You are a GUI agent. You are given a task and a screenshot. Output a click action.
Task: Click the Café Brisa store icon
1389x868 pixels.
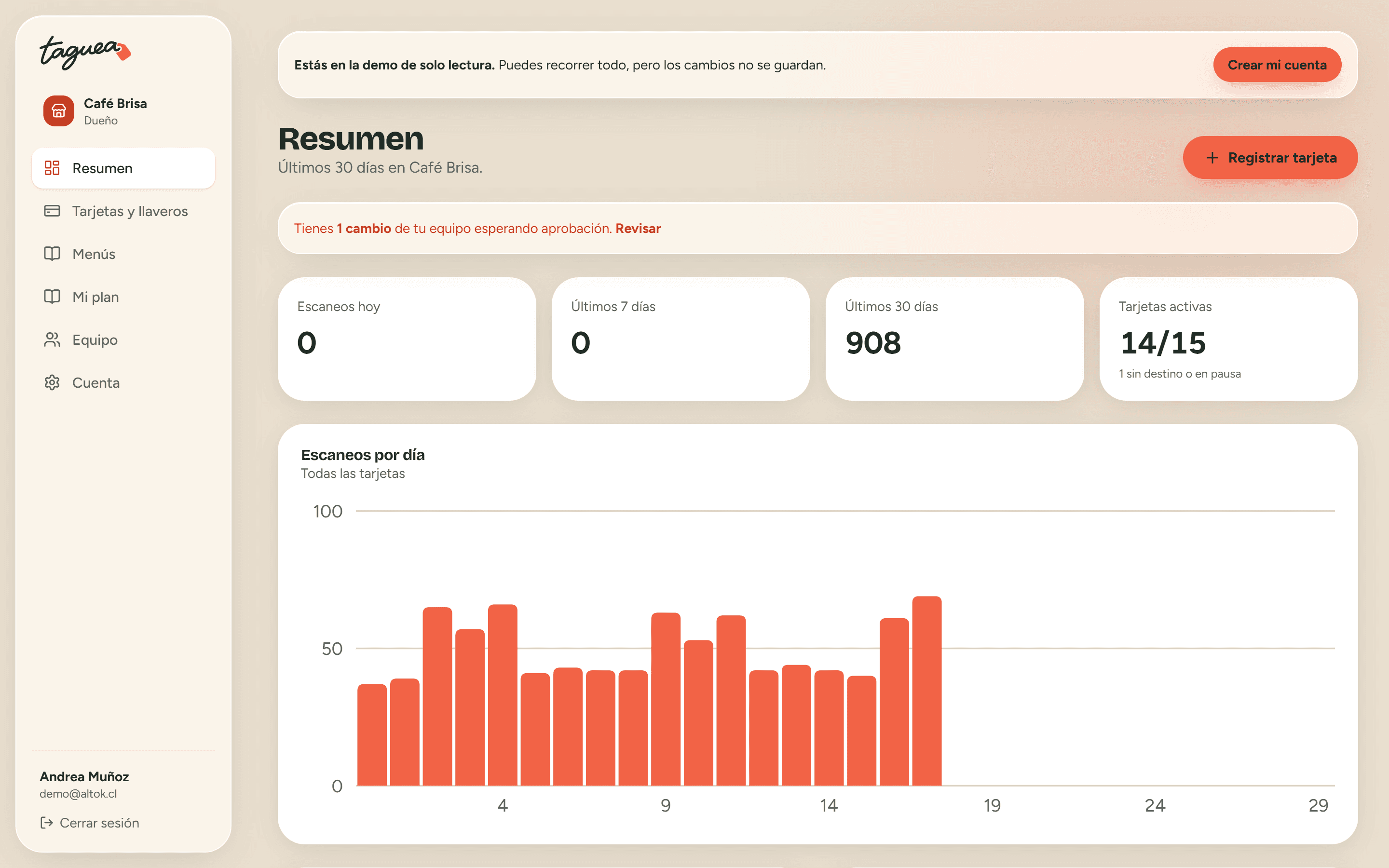pyautogui.click(x=58, y=111)
